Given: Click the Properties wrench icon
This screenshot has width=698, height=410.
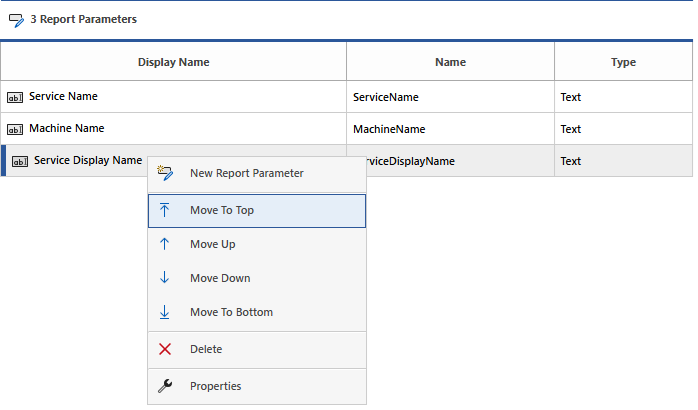Looking at the screenshot, I should 165,386.
